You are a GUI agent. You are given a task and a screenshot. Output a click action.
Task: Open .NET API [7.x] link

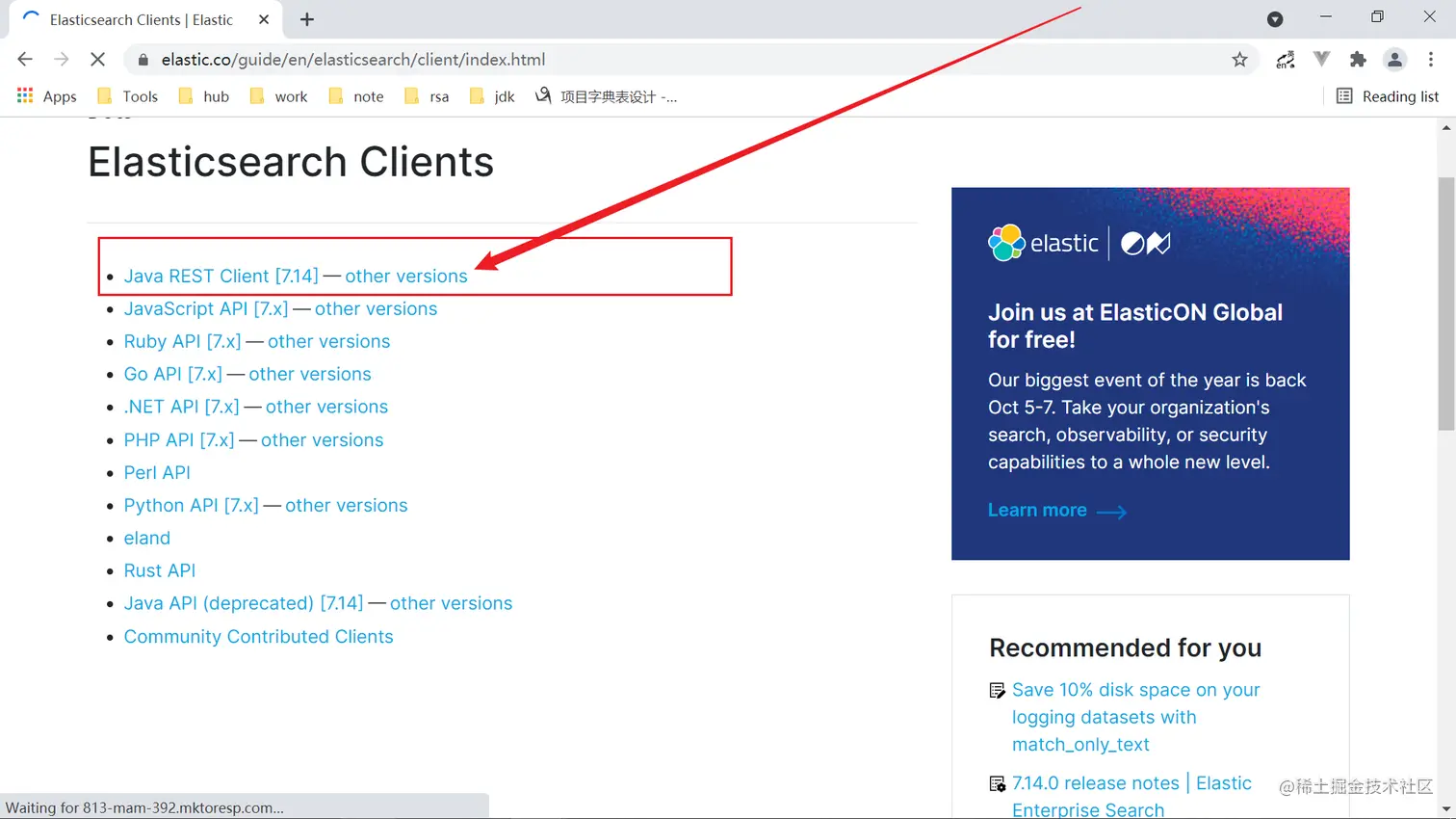pos(181,407)
